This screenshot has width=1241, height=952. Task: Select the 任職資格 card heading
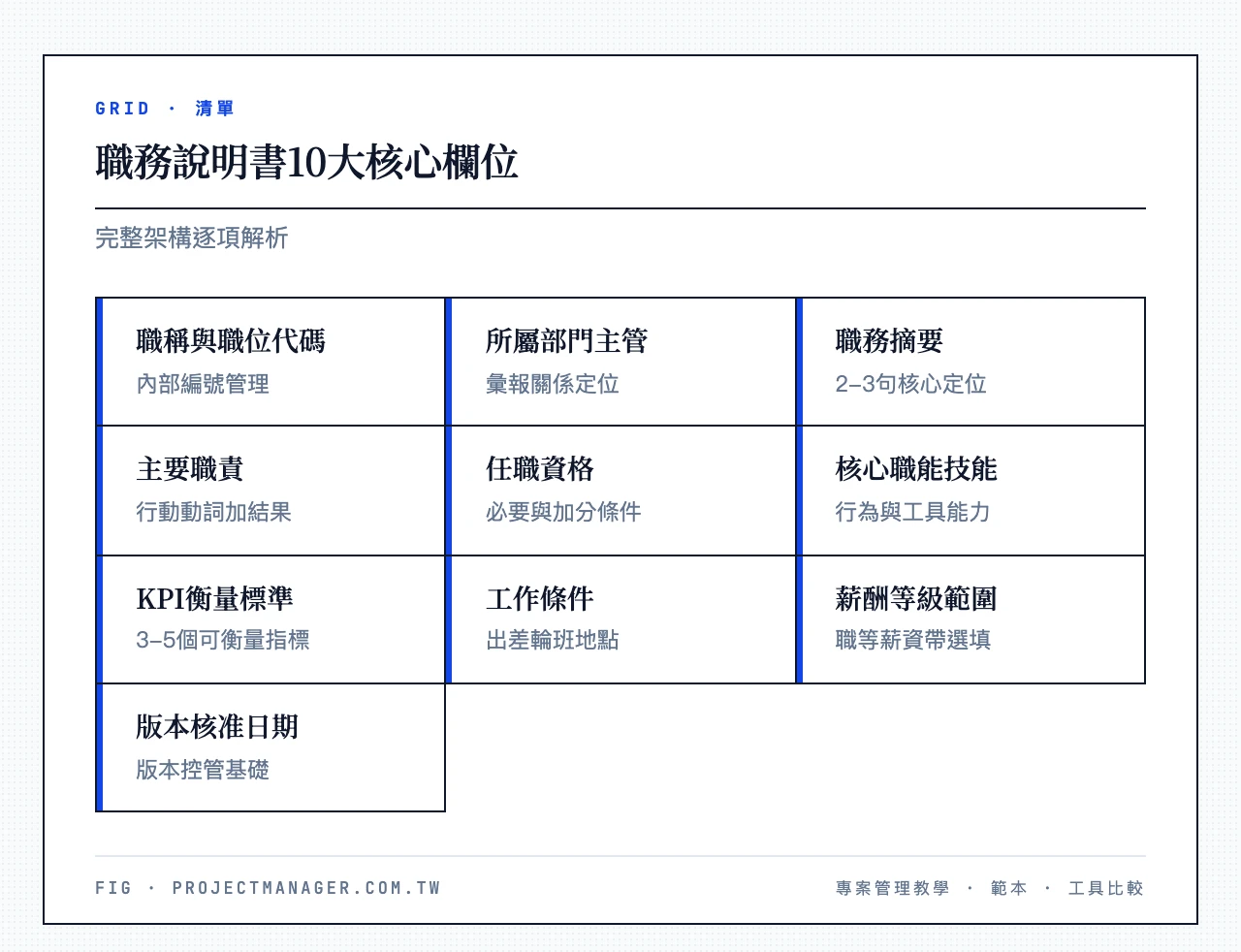click(x=540, y=469)
